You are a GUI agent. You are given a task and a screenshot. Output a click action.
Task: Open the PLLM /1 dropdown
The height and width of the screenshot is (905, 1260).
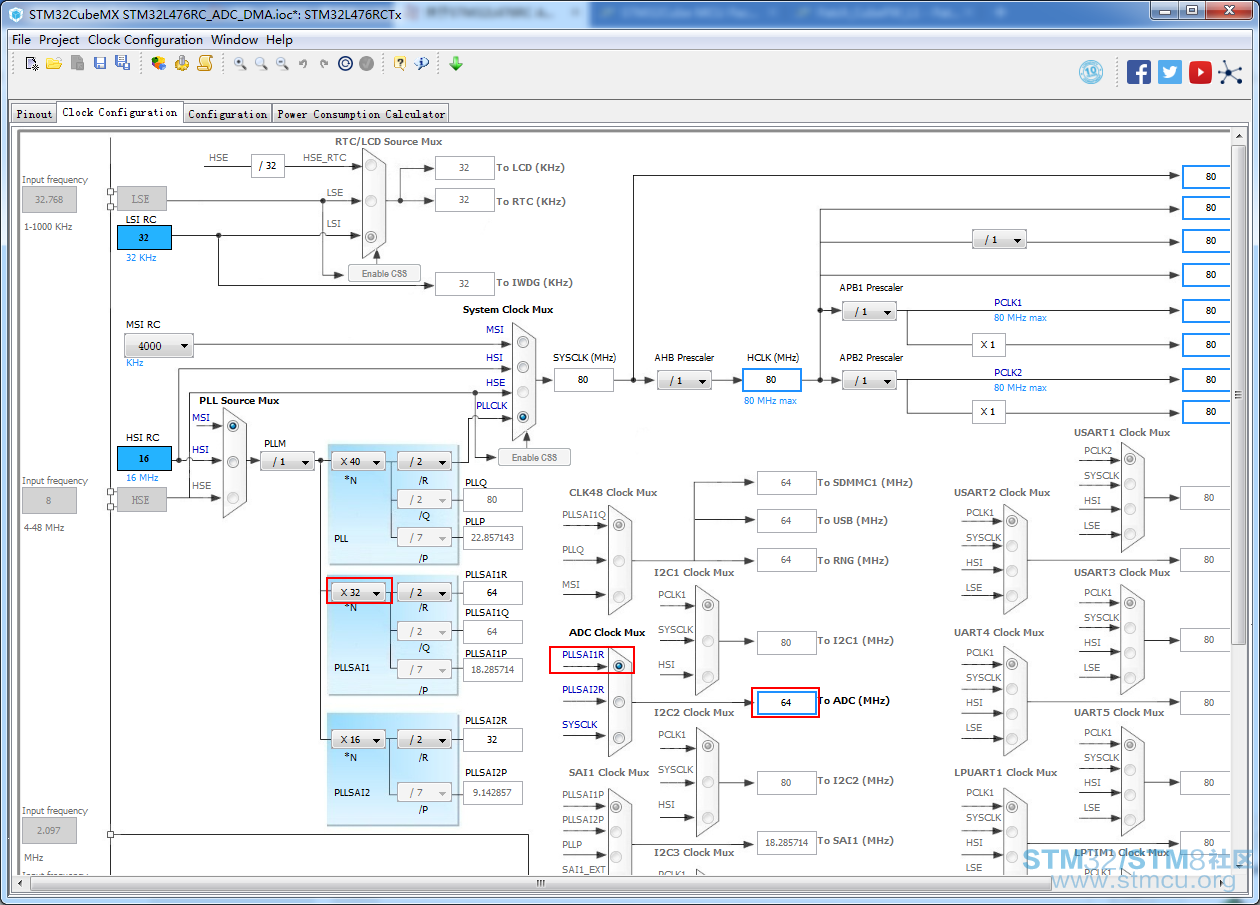click(x=287, y=461)
